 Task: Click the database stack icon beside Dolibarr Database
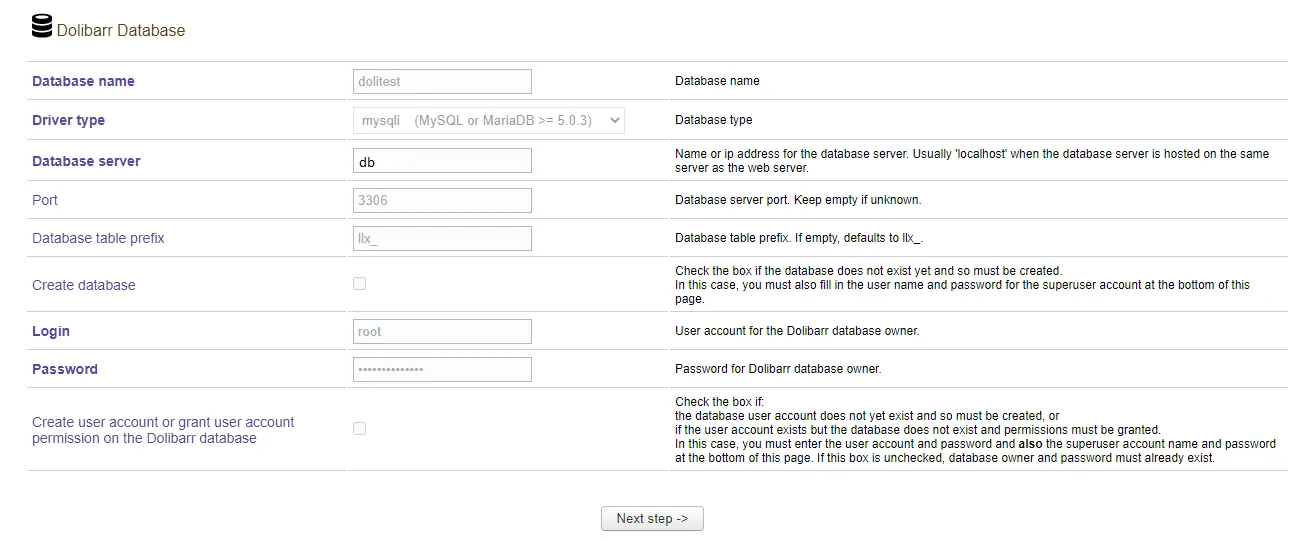click(42, 27)
